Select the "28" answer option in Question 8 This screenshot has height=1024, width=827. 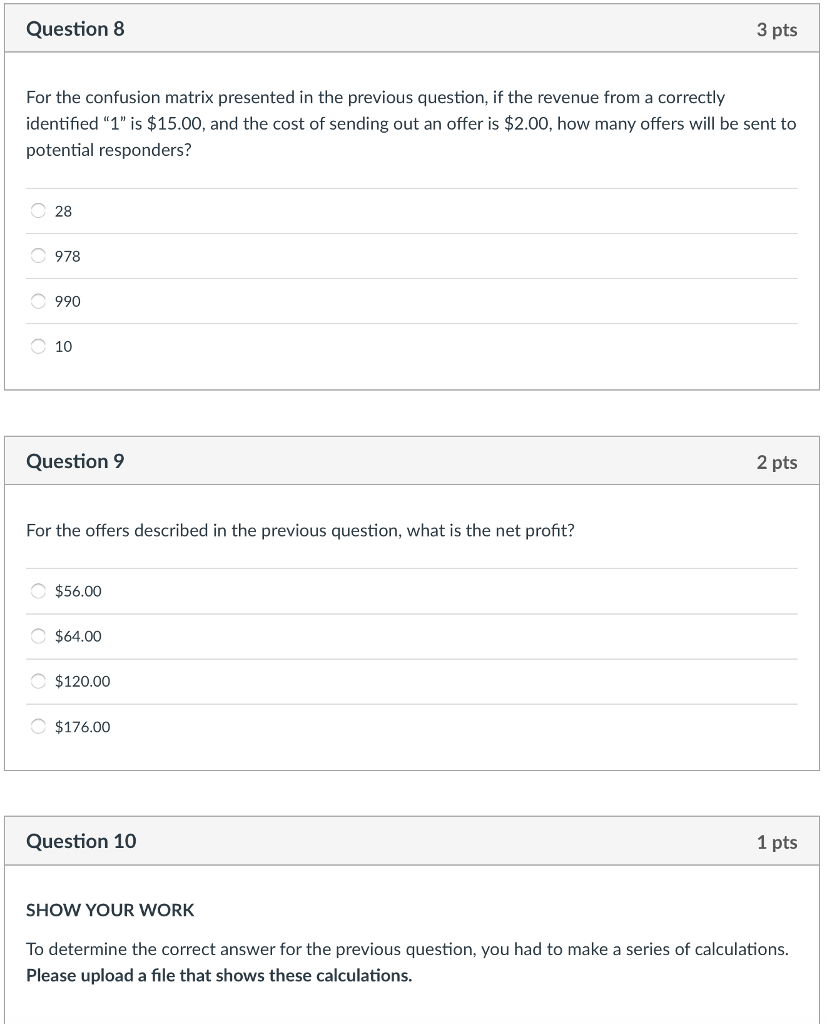(38, 211)
